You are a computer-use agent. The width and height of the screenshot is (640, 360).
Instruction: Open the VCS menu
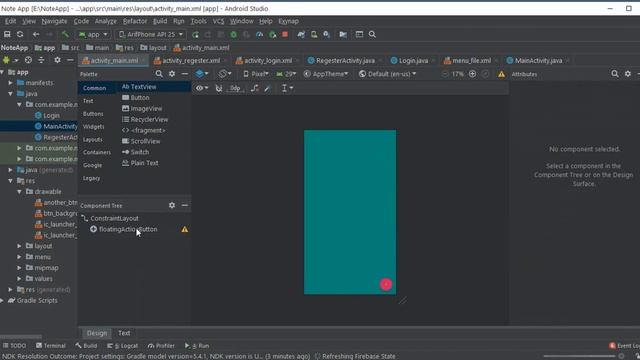pos(218,21)
